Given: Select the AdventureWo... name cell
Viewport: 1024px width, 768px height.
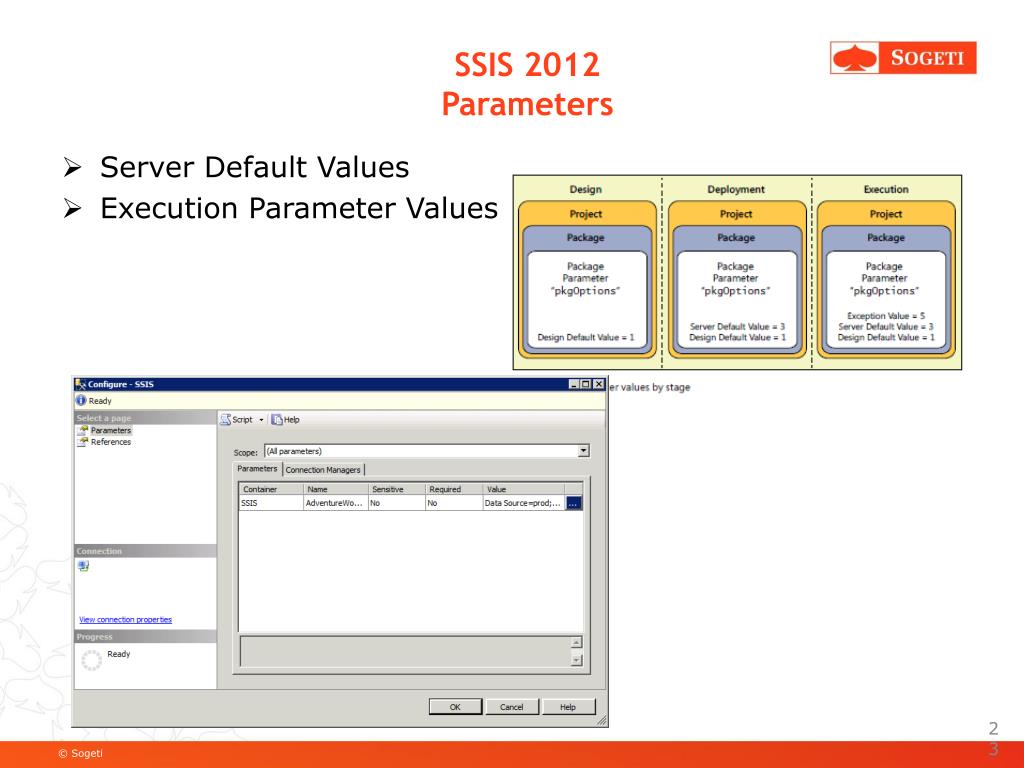Looking at the screenshot, I should pos(336,503).
